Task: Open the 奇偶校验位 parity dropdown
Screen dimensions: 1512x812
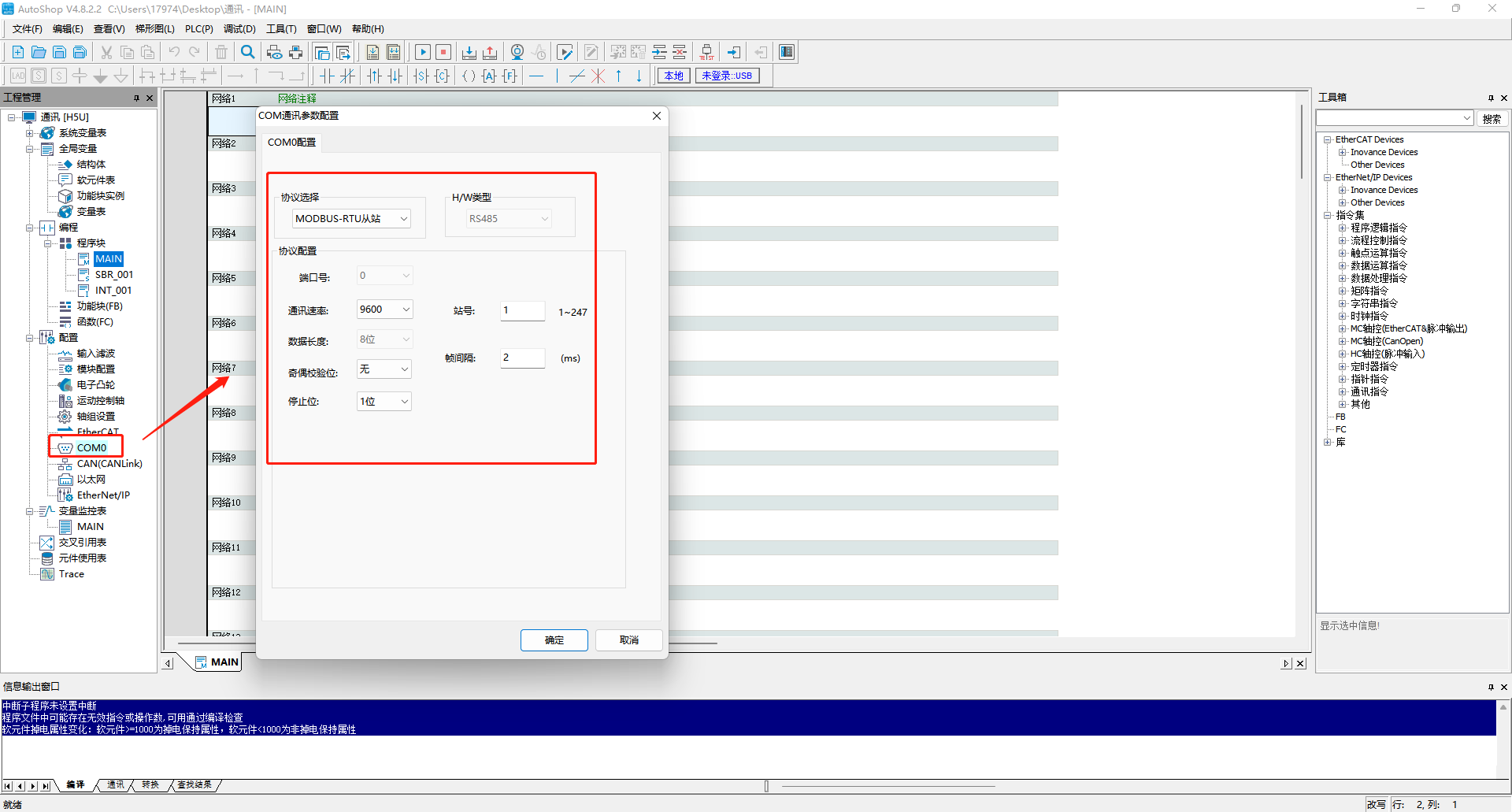Action: [x=384, y=369]
